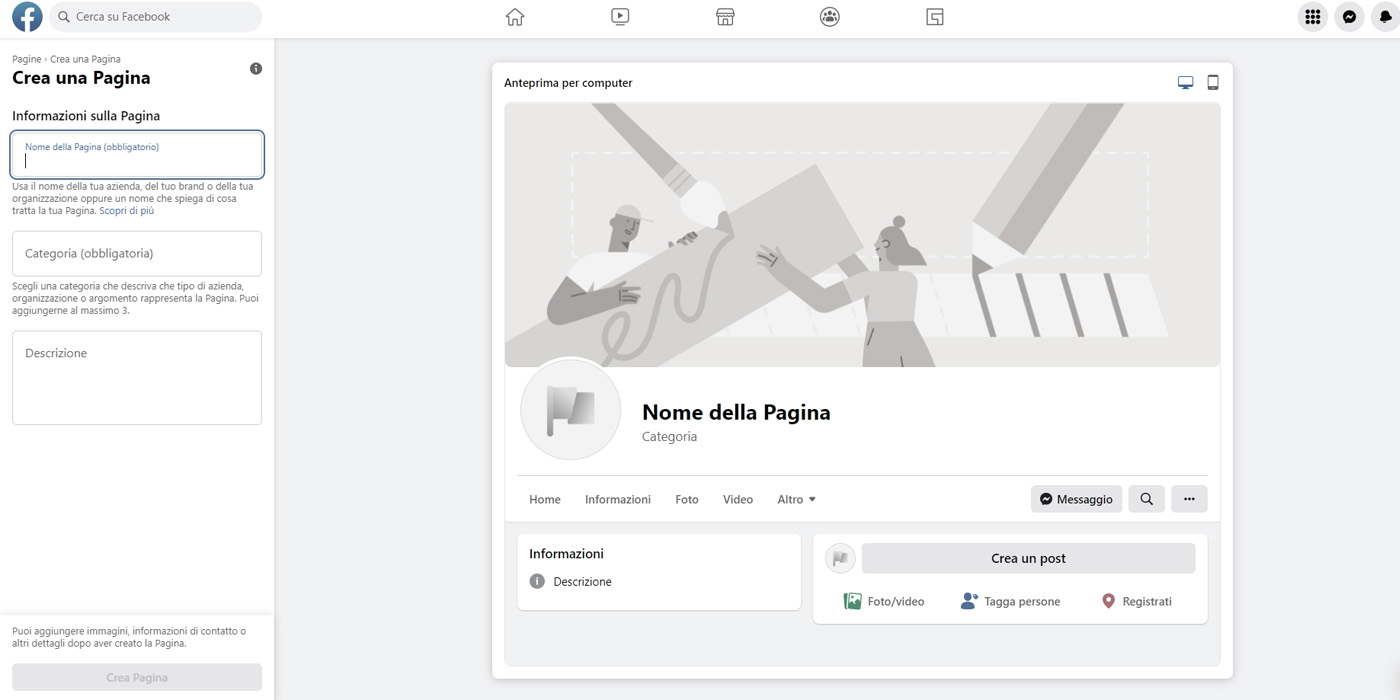Click the info icon beside Crea una Pagina
The image size is (1400, 700).
point(256,69)
